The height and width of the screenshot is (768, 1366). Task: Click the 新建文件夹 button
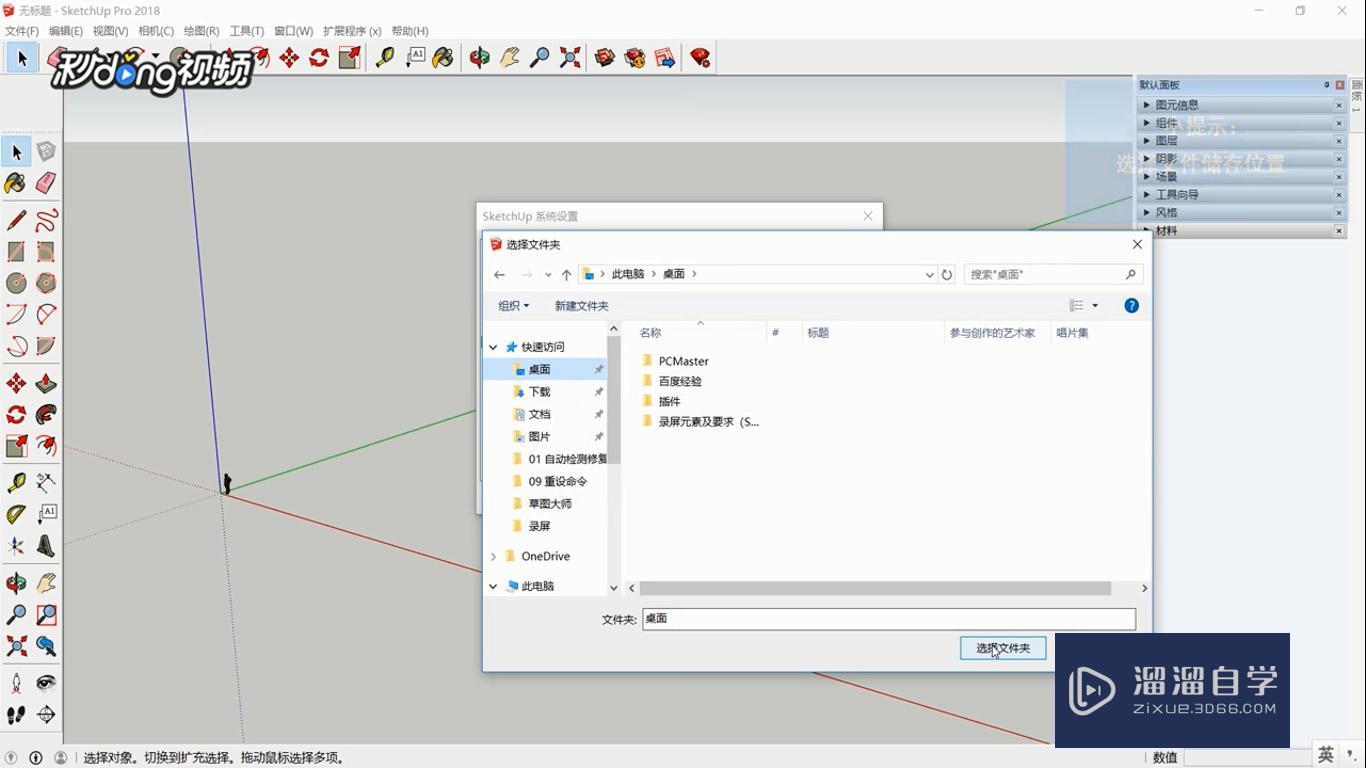[x=581, y=306]
